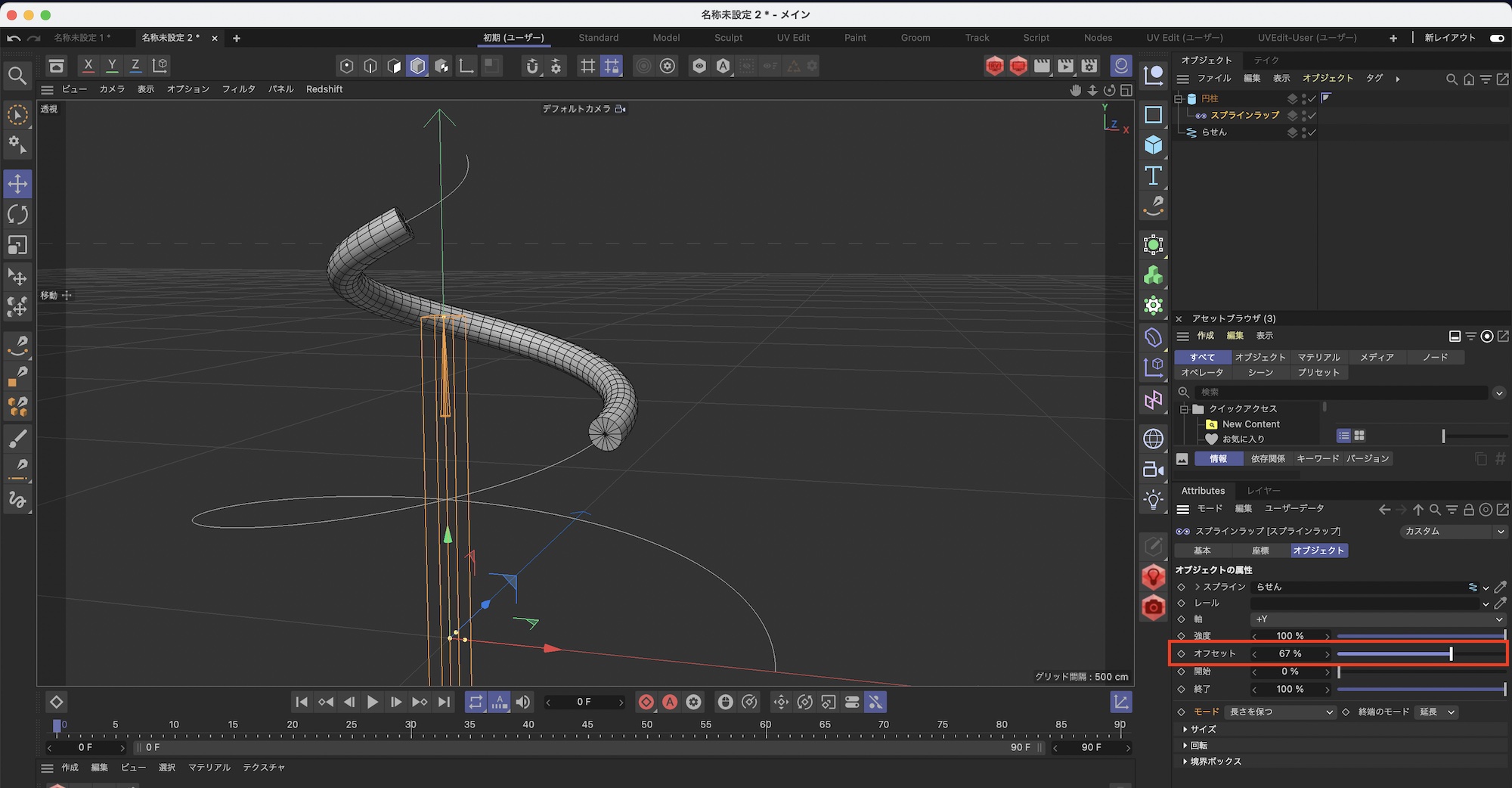Toggle the X axis lock
1512x788 pixels.
pyautogui.click(x=88, y=66)
